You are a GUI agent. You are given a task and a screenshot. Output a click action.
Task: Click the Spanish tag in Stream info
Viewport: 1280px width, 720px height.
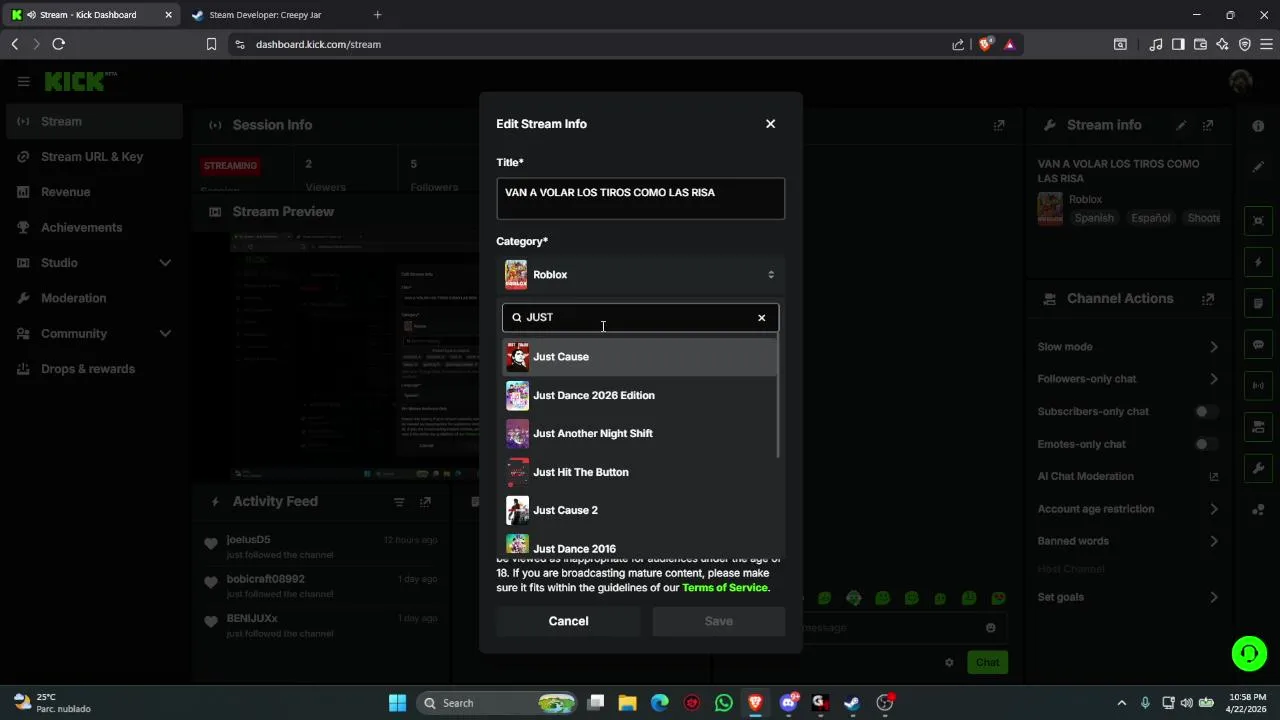click(x=1094, y=218)
